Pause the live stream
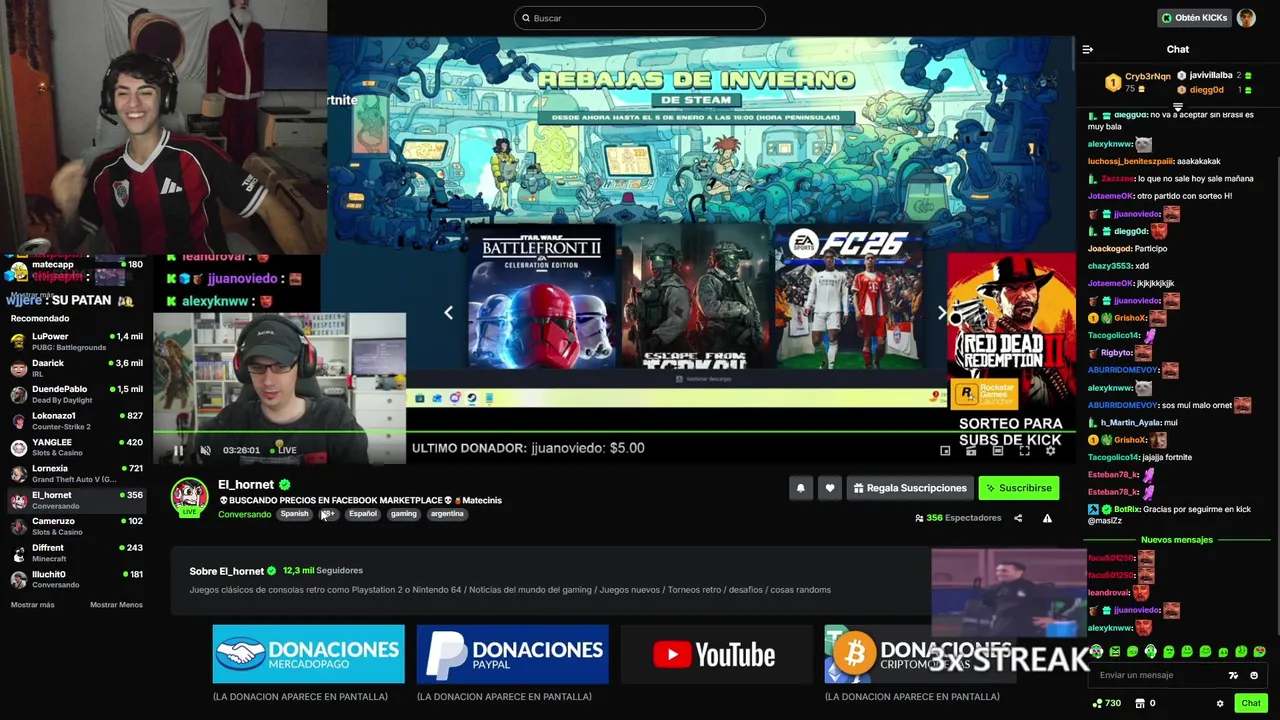 click(x=178, y=450)
